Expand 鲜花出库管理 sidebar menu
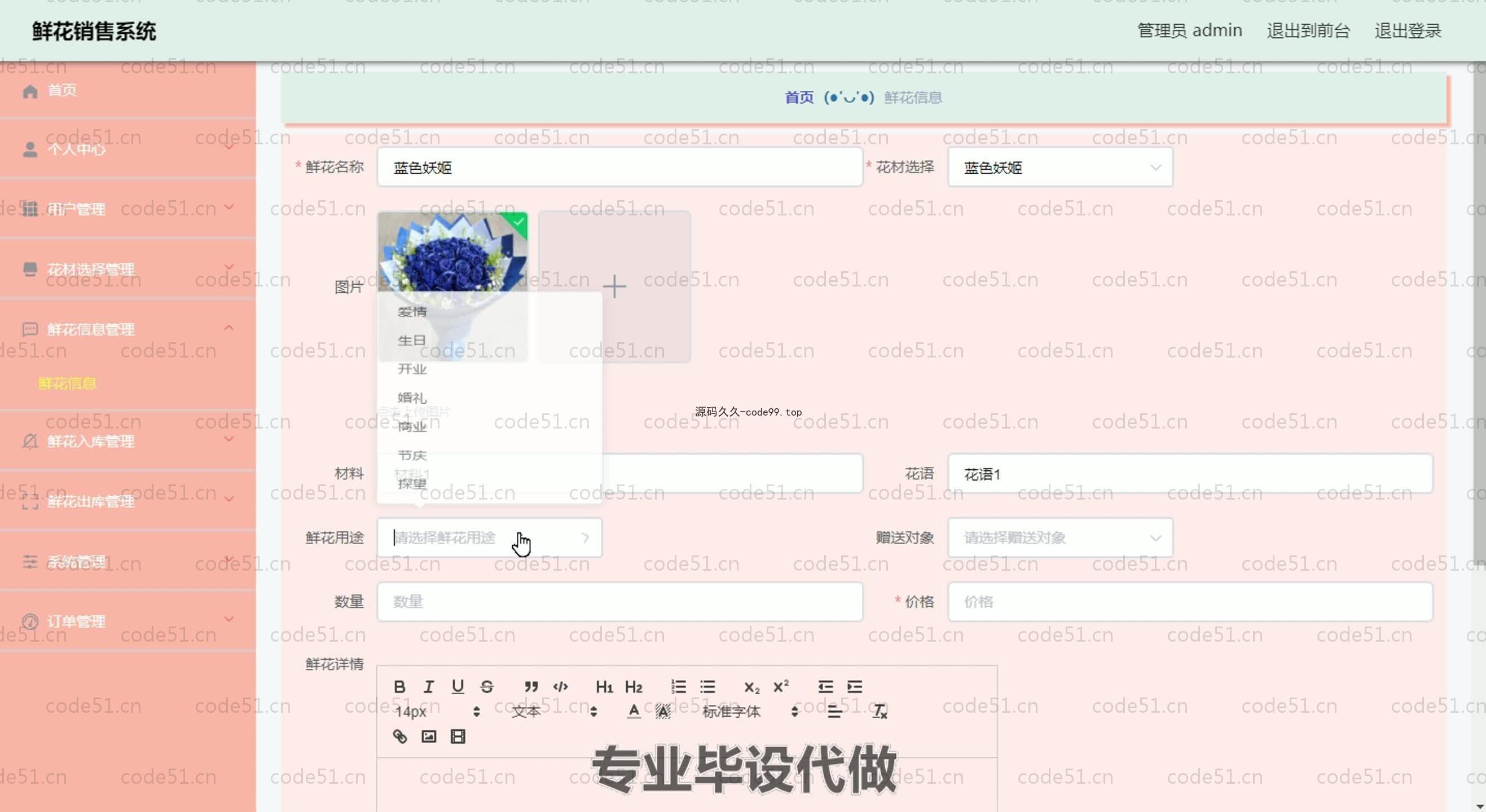Viewport: 1486px width, 812px height. tap(128, 501)
